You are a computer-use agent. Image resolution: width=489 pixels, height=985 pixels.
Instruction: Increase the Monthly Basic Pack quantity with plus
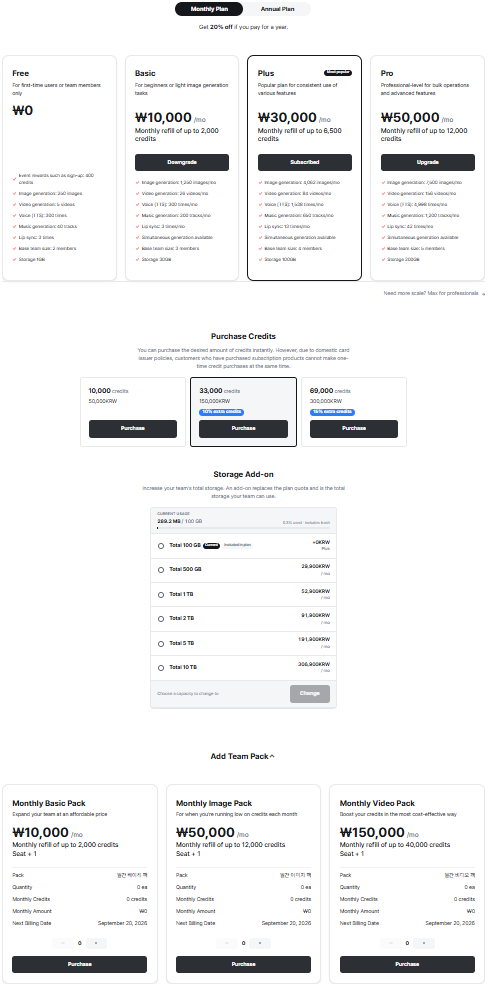coord(96,943)
